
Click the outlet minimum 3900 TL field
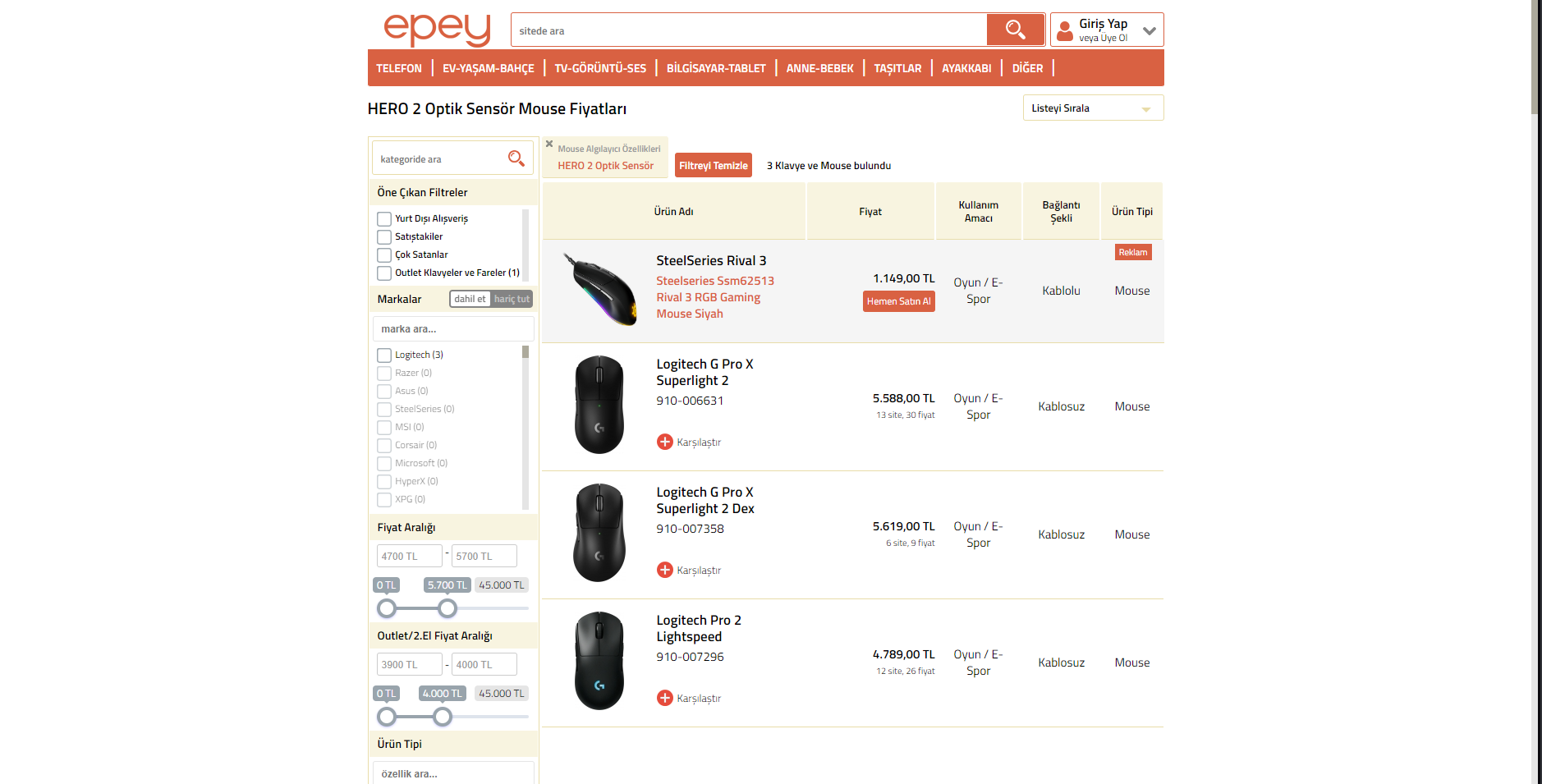coord(410,664)
